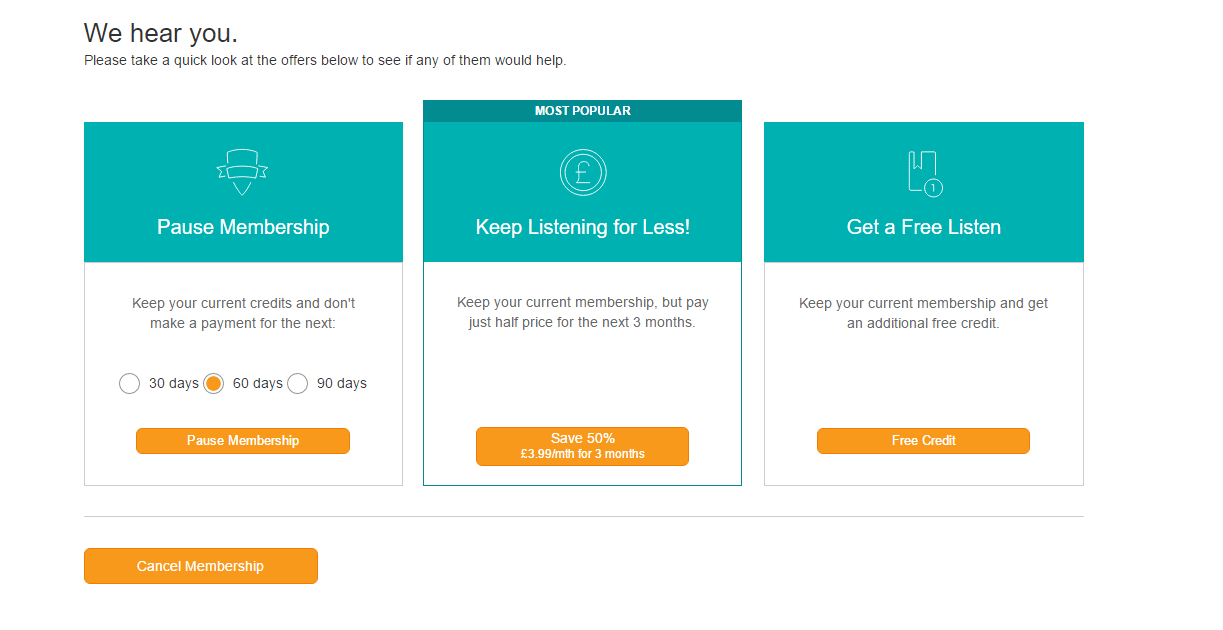Click the pound coin icon
This screenshot has width=1223, height=630.
coord(583,172)
